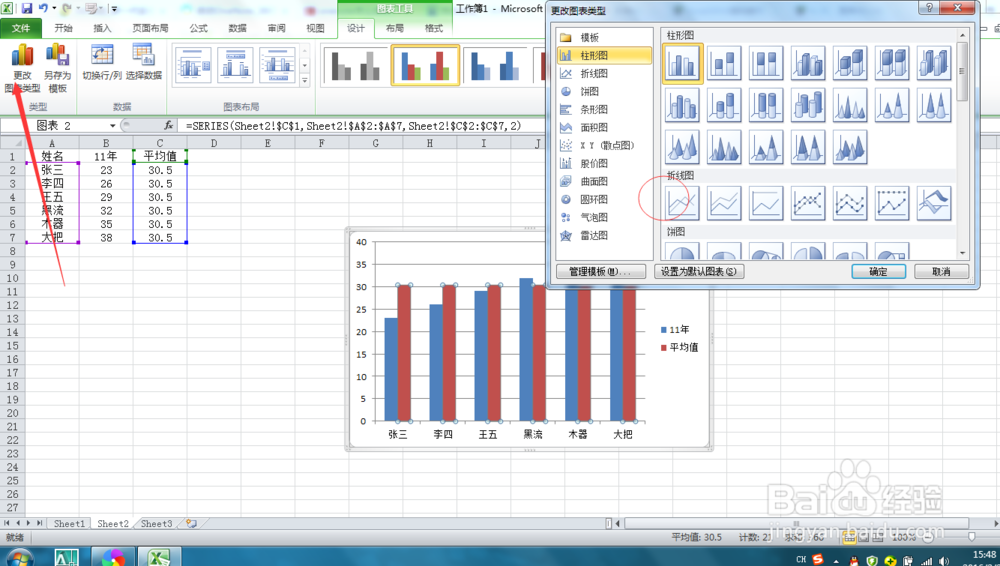Select 雷达图 category in chart type list
The width and height of the screenshot is (1000, 566).
[x=605, y=235]
